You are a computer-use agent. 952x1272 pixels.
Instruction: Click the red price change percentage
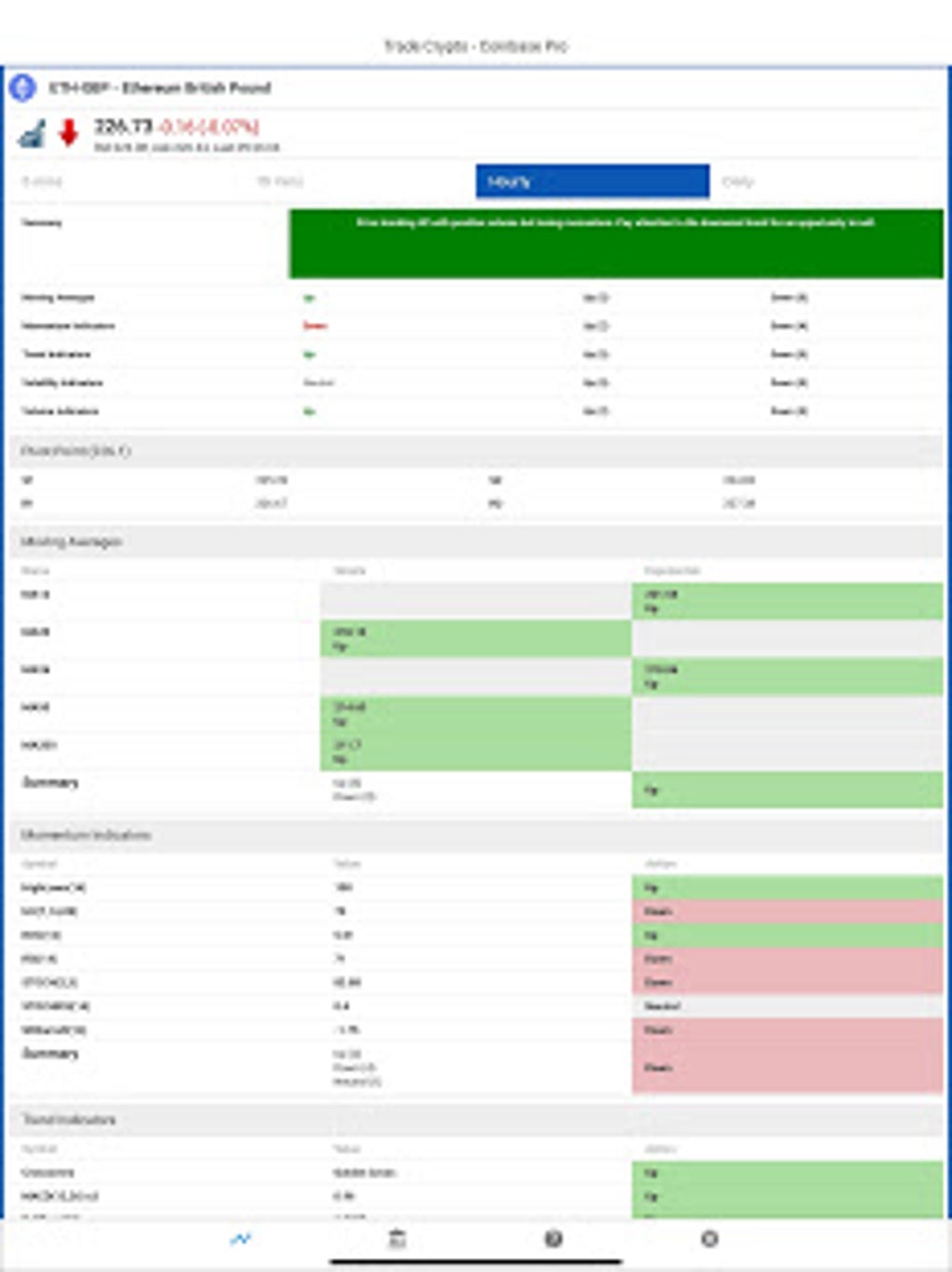(x=208, y=126)
